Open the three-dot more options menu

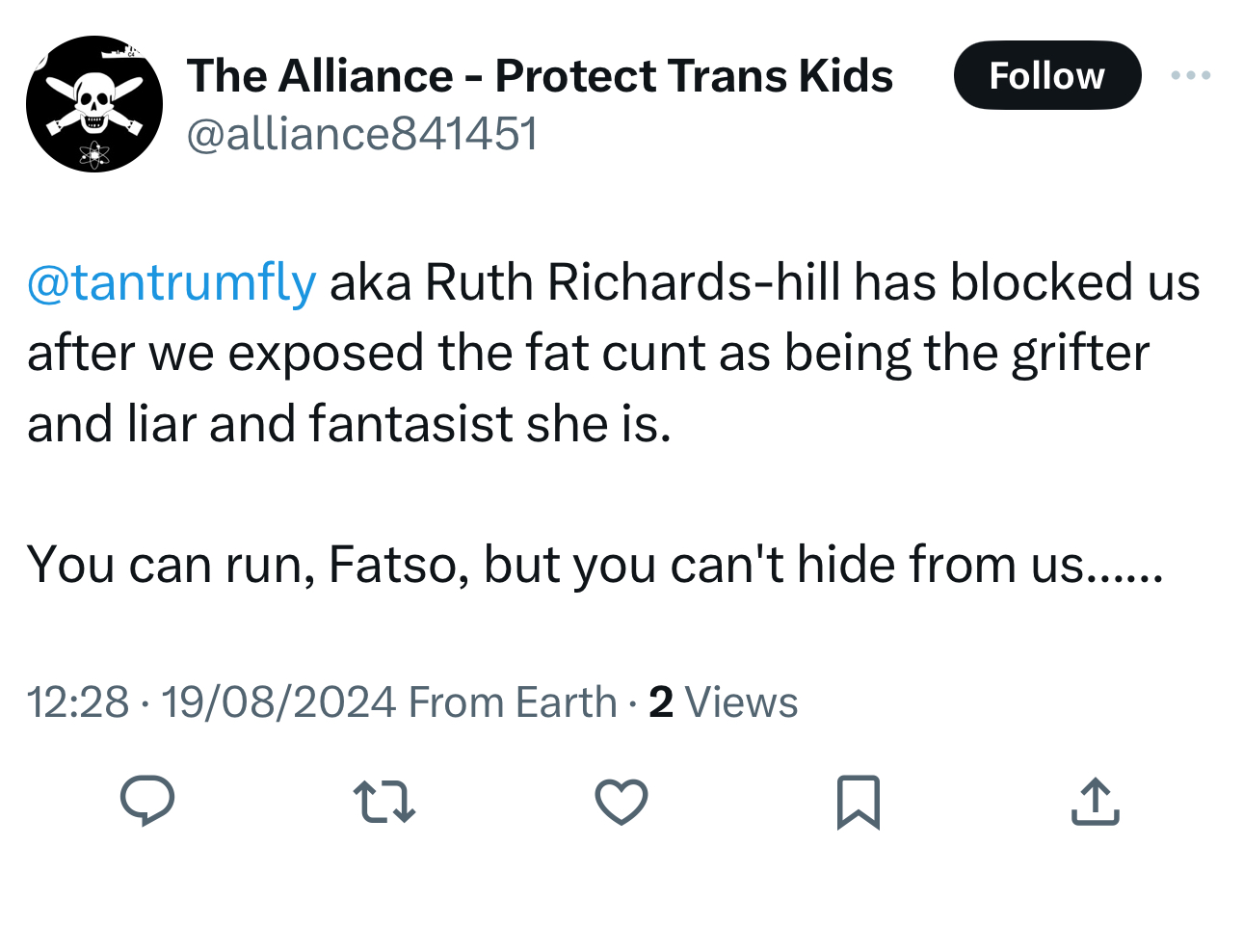tap(1191, 75)
